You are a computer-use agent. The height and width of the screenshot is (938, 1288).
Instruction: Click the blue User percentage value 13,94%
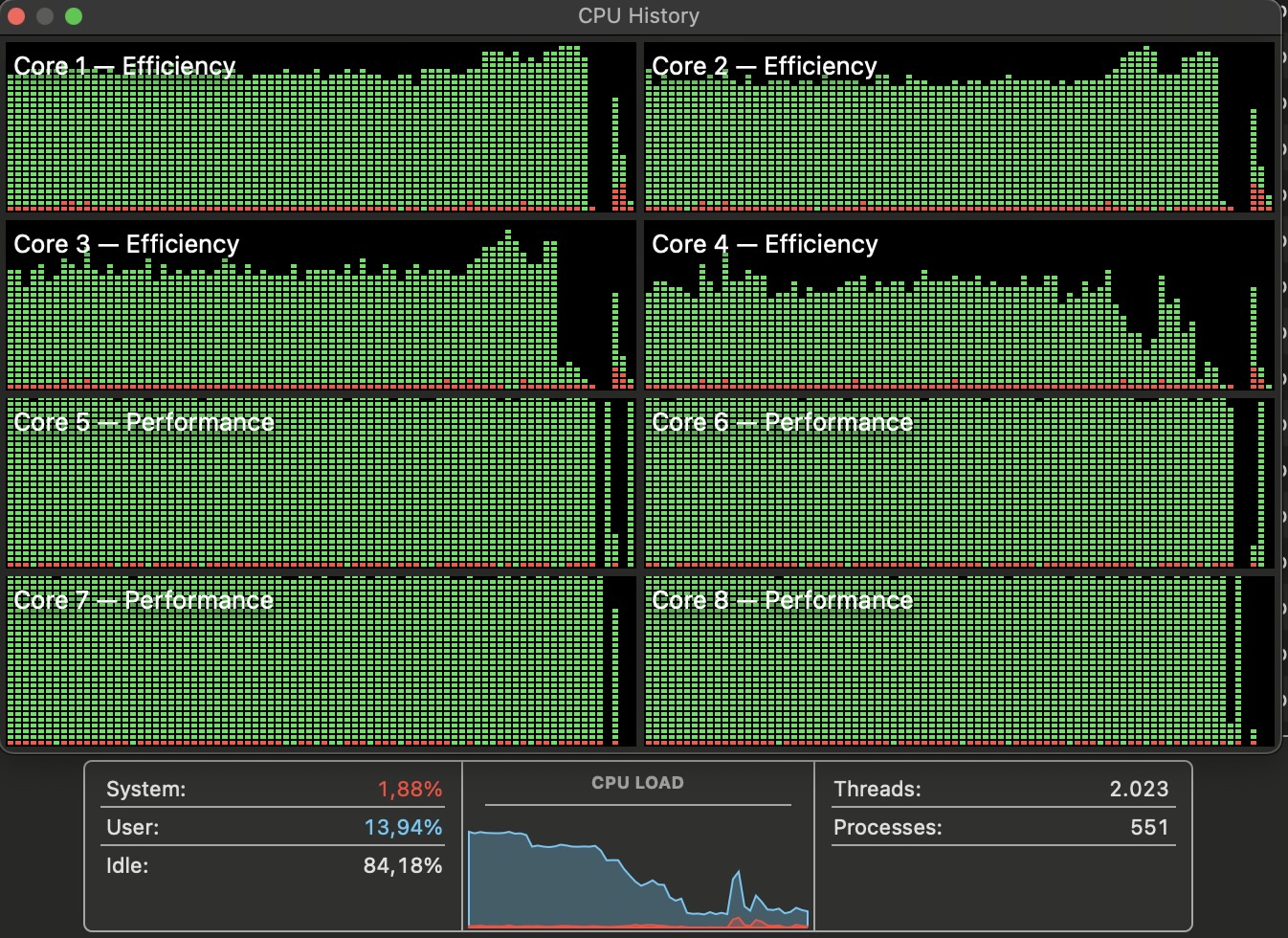pyautogui.click(x=403, y=828)
